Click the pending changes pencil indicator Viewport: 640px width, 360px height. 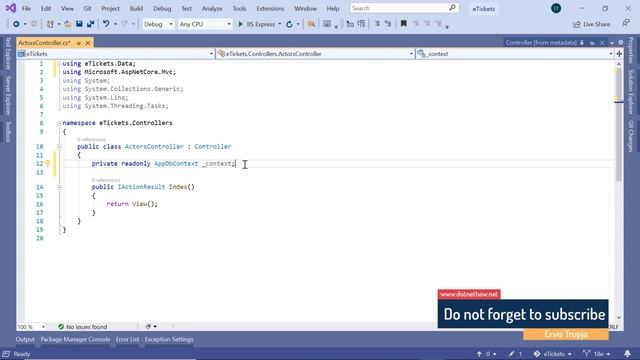(x=515, y=354)
